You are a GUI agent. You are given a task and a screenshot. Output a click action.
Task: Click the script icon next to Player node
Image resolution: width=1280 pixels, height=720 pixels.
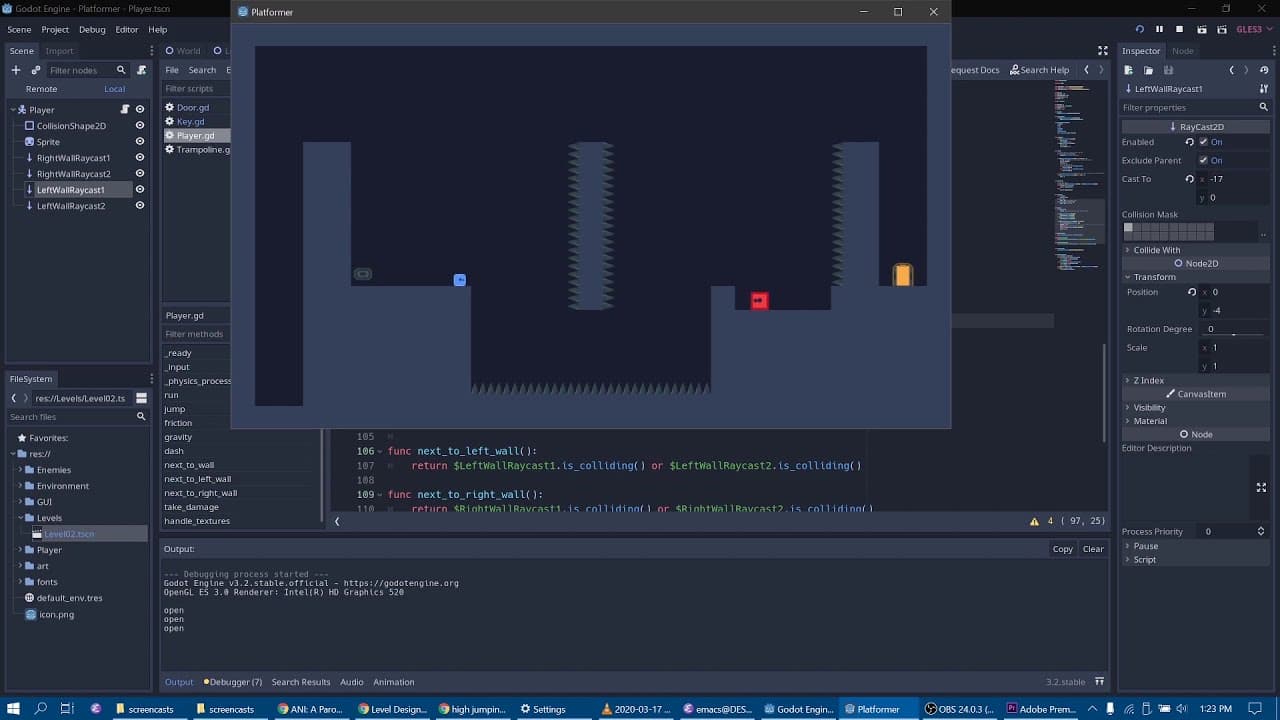(124, 109)
